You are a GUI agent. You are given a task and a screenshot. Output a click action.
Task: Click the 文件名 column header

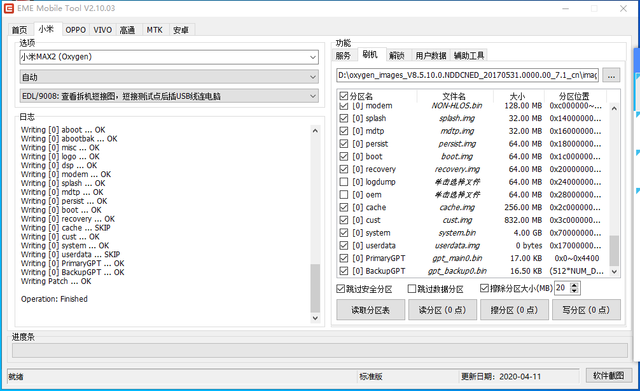[454, 96]
